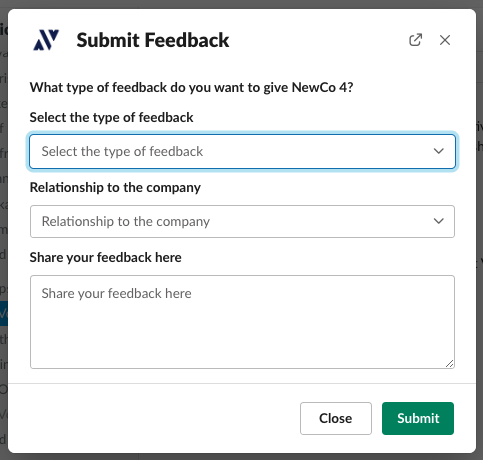Click the Select the type of feedback placeholder text
This screenshot has height=460, width=483.
122,152
